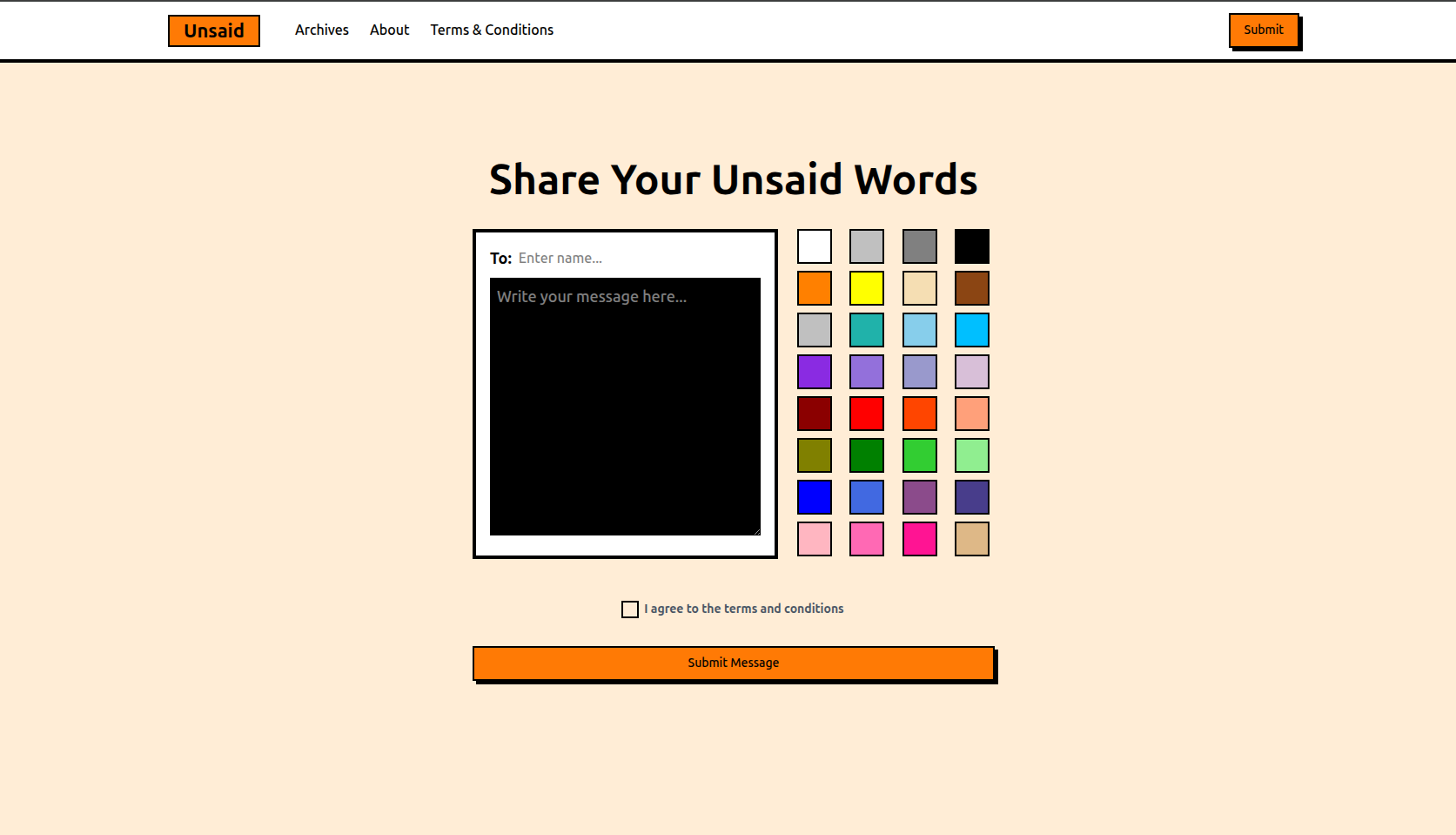Viewport: 1456px width, 835px height.
Task: Pick the brown color swatch
Action: [972, 288]
